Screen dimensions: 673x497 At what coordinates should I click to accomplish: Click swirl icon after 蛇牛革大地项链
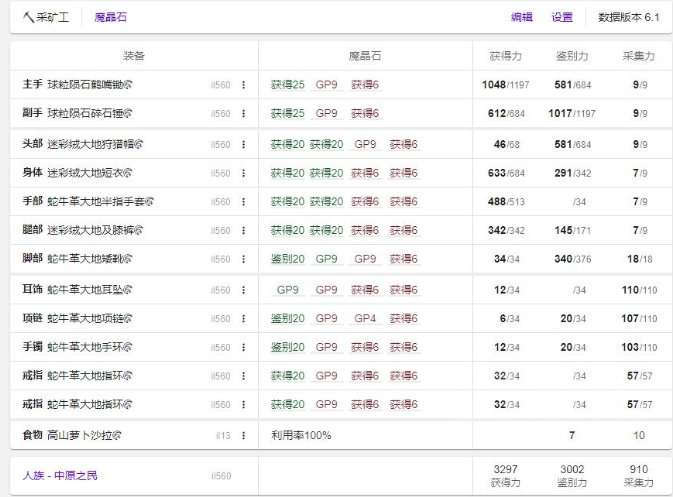point(128,318)
